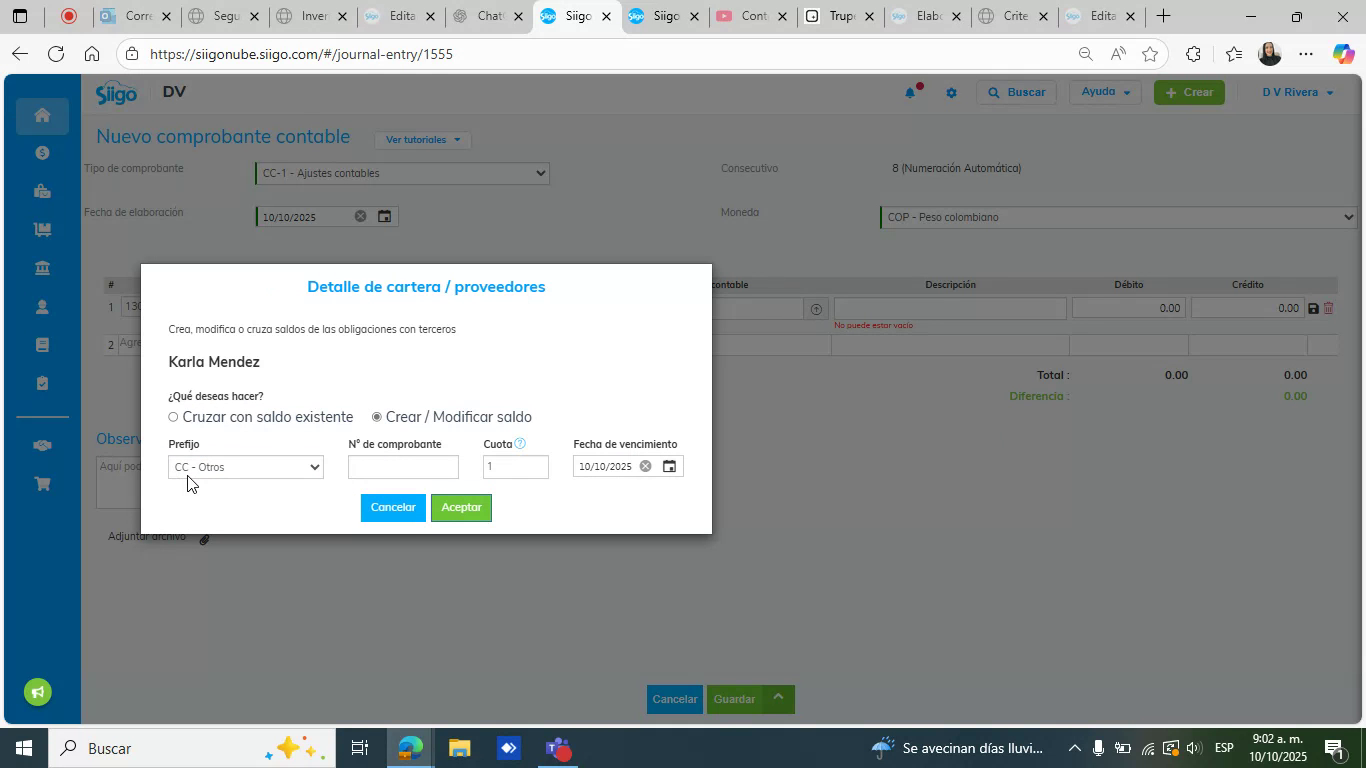Open Task View on the taskbar
Viewport: 1366px width, 768px height.
coord(360,748)
